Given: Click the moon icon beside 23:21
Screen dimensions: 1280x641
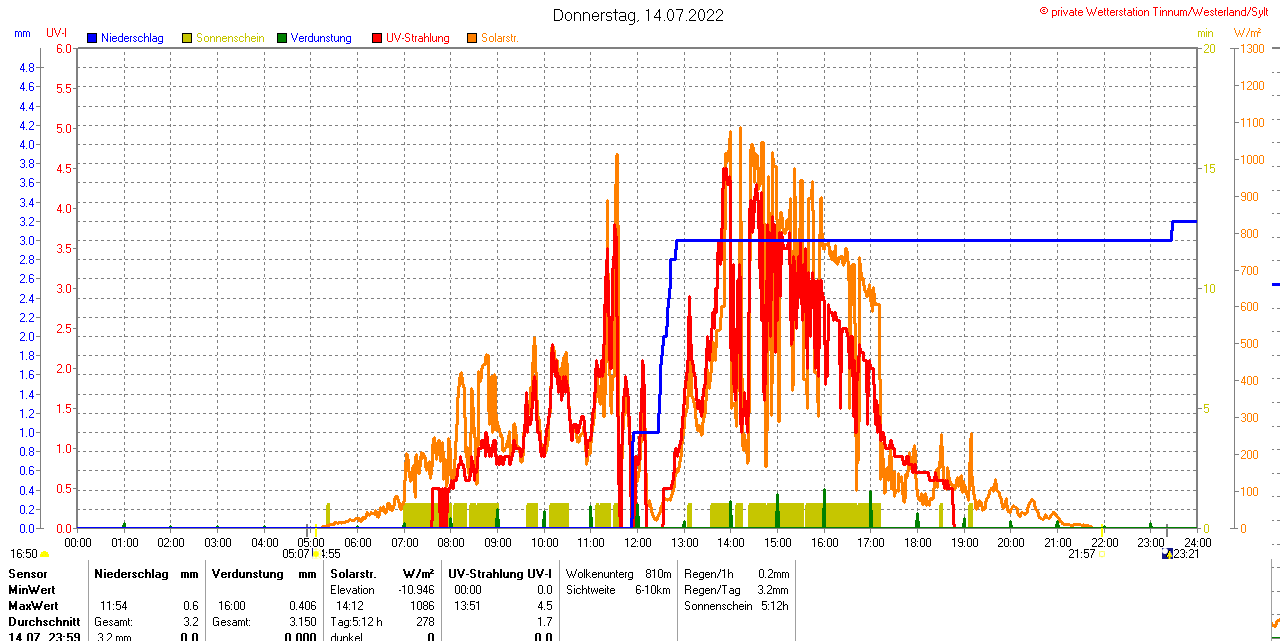Looking at the screenshot, I should (x=1166, y=554).
